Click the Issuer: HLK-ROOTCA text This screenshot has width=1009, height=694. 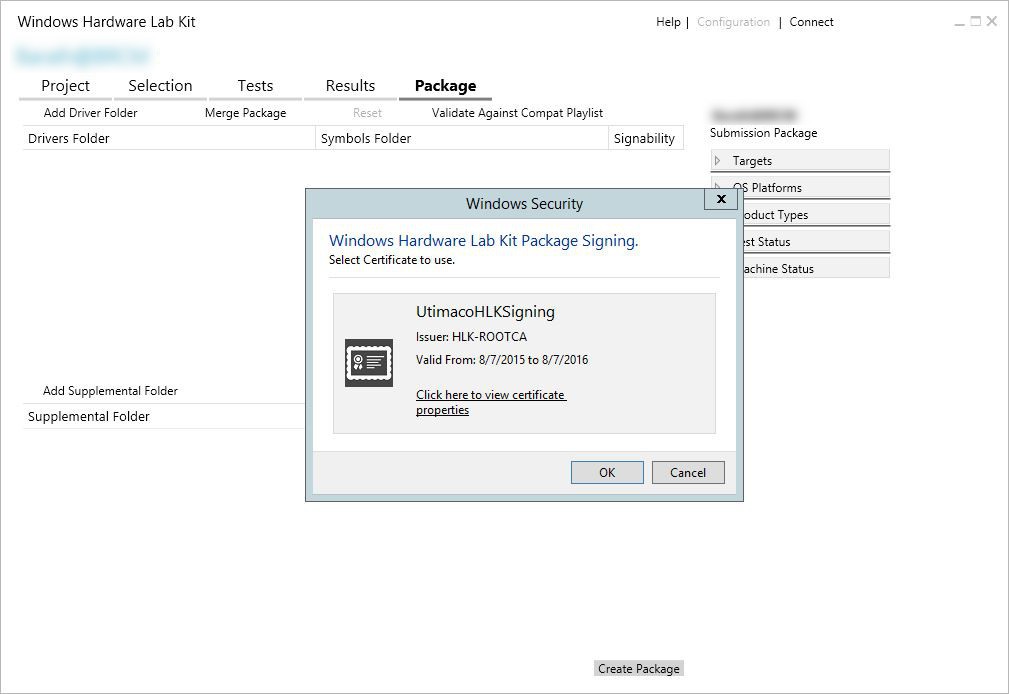pyautogui.click(x=471, y=337)
